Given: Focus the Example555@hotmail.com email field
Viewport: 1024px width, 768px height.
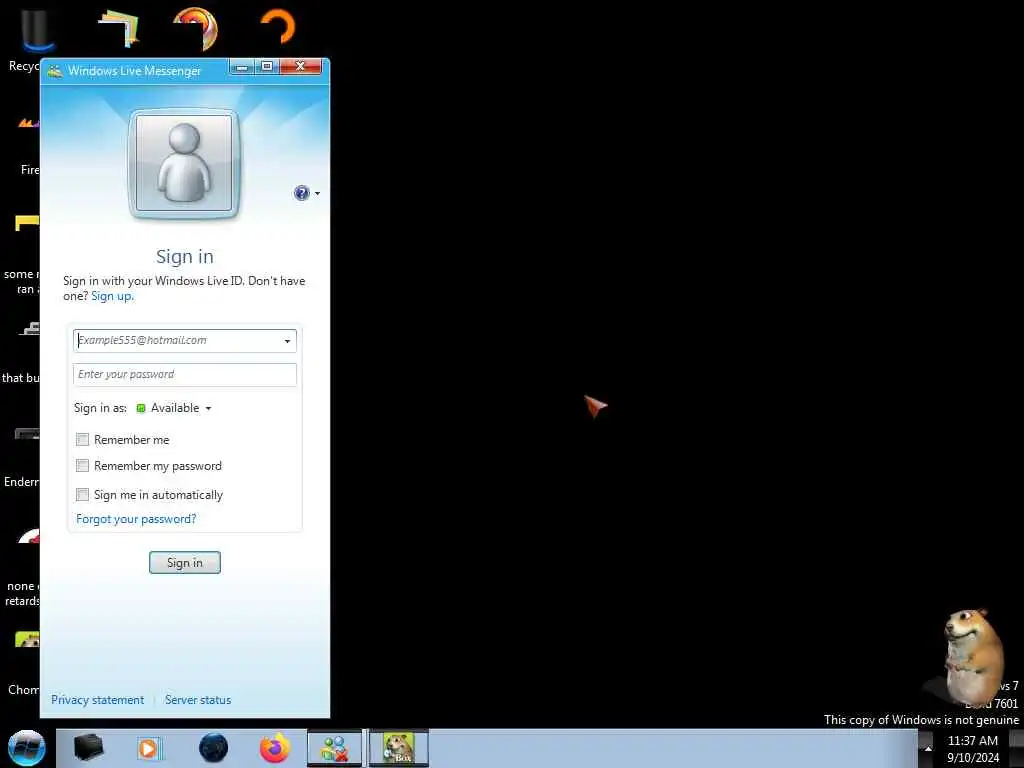Looking at the screenshot, I should click(185, 341).
